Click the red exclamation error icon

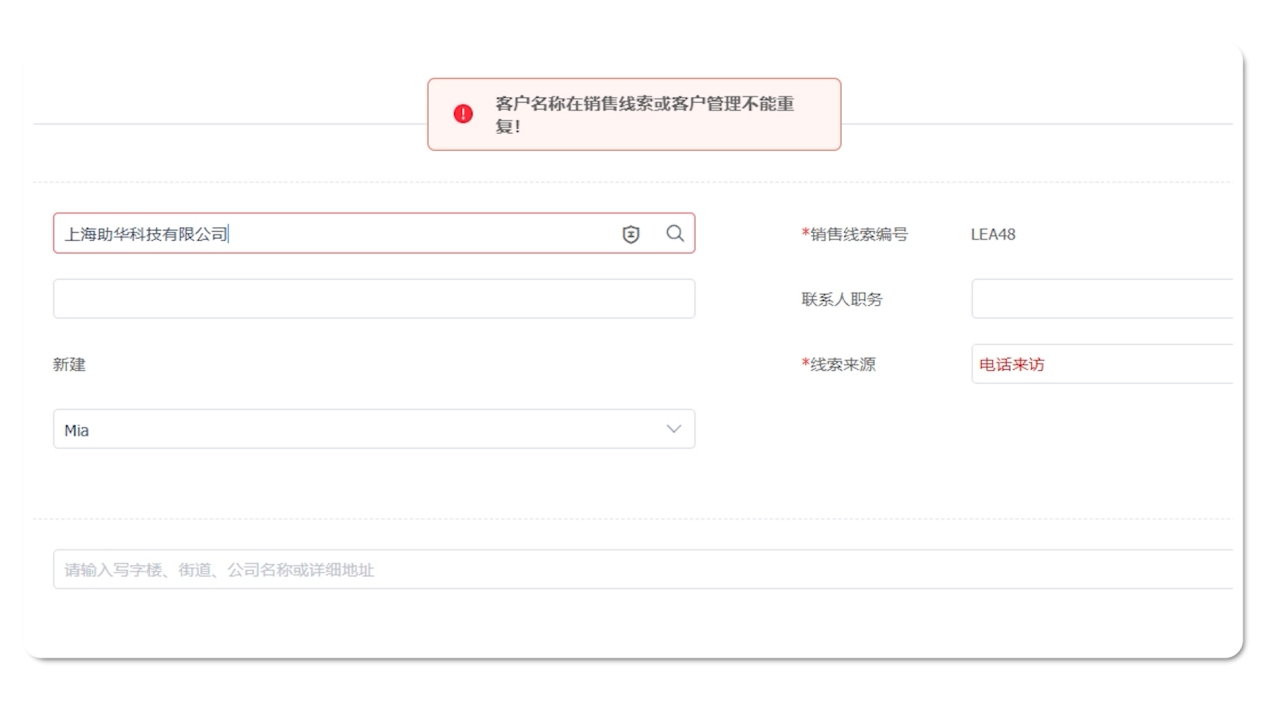click(463, 114)
